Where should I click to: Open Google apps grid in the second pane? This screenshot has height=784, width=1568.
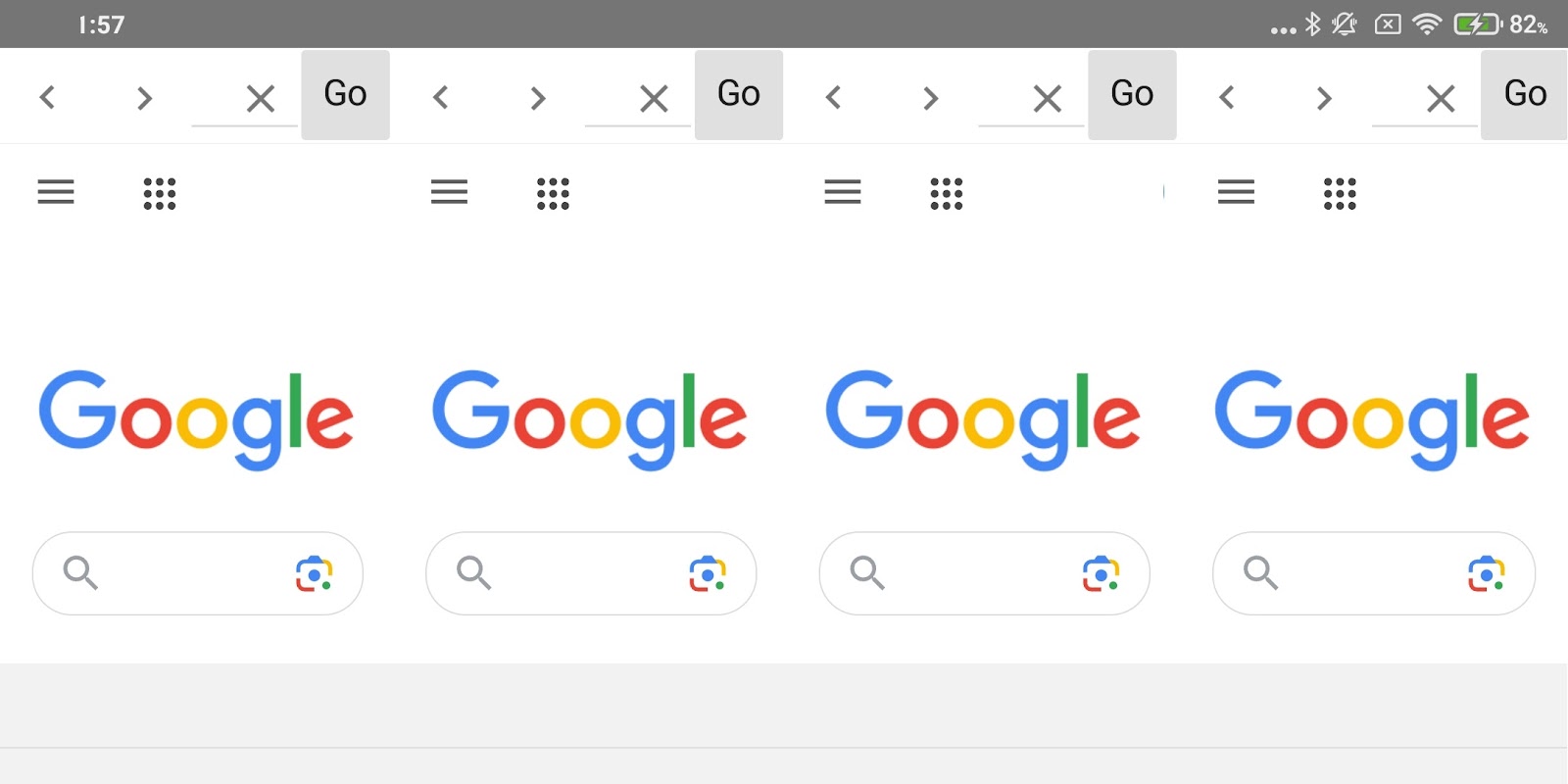coord(553,193)
